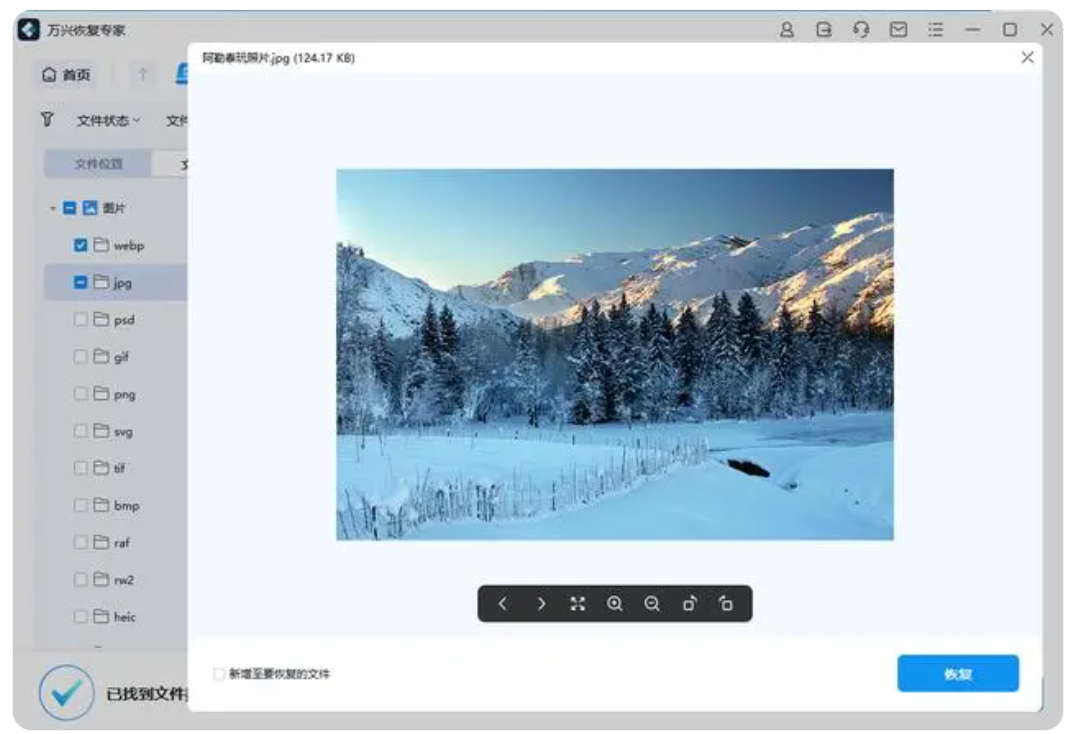Check the rw2 folder checkbox
Image resolution: width=1087 pixels, height=734 pixels.
(80, 579)
